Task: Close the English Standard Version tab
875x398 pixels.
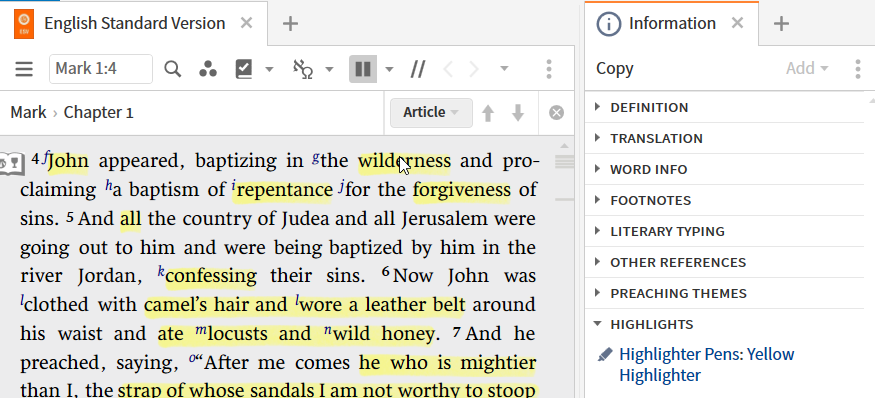Action: point(246,23)
